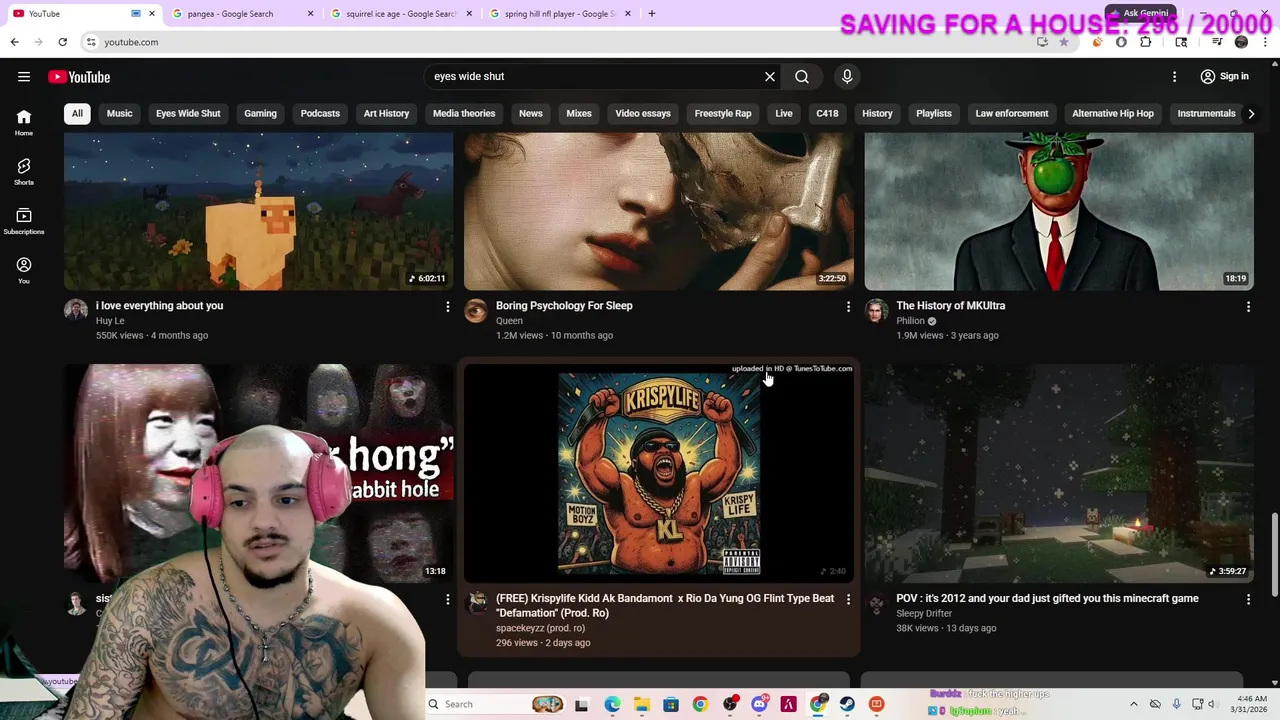Grab the page vertical scrollbar thumb
Screen dimensions: 1280x720
[x=1274, y=553]
